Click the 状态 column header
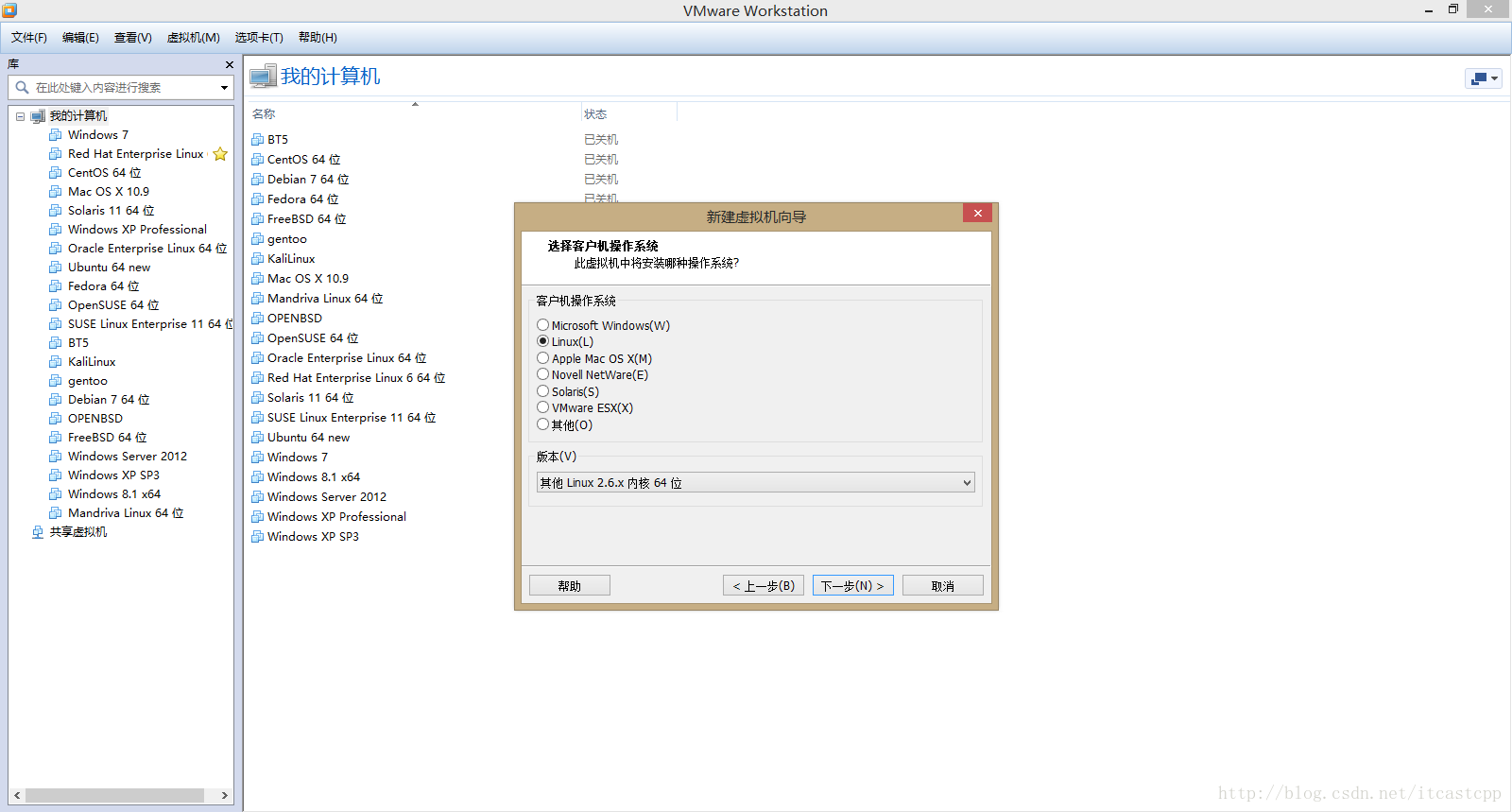 [595, 113]
